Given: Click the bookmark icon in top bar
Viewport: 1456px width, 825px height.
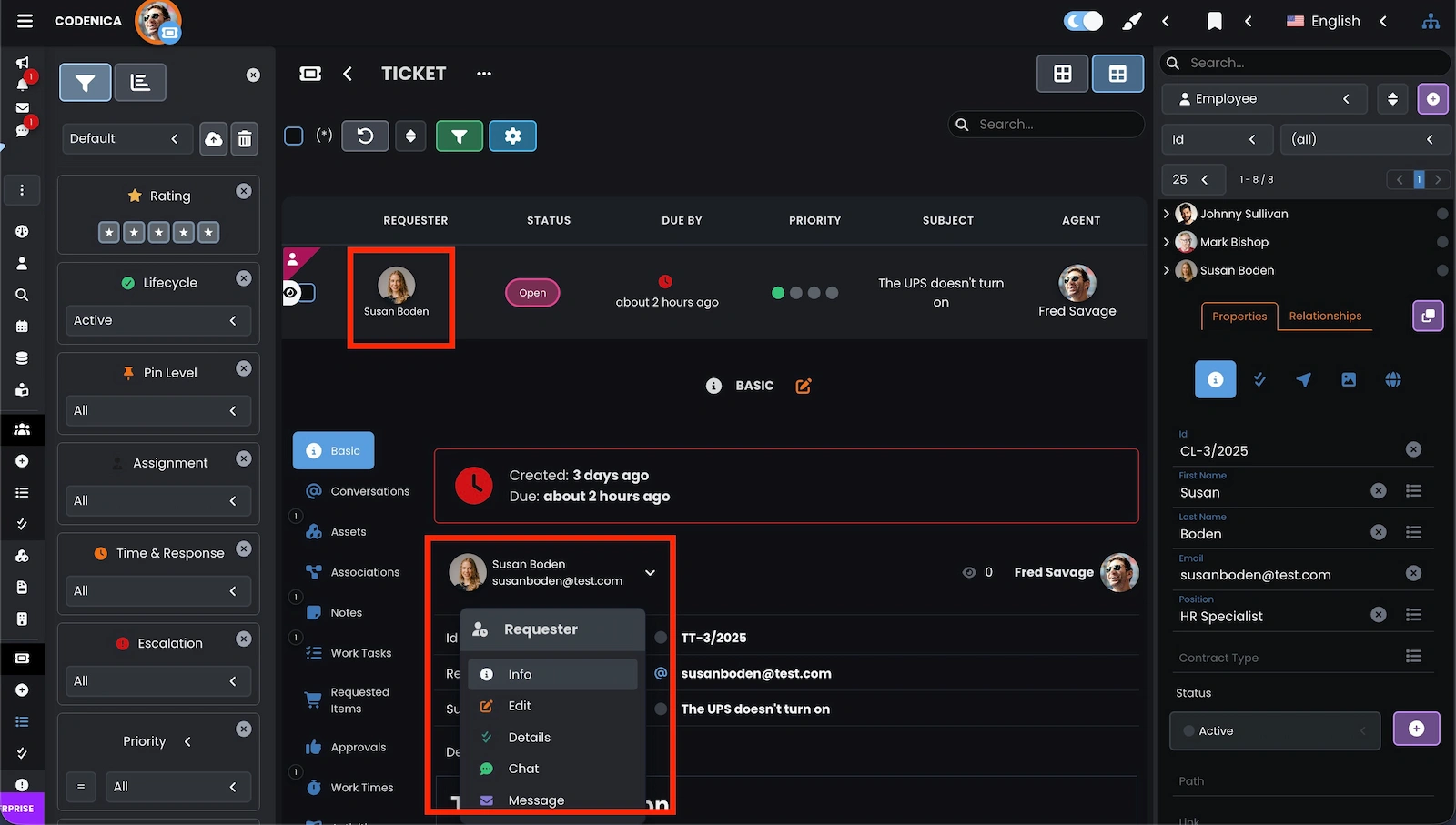Looking at the screenshot, I should 1214,21.
